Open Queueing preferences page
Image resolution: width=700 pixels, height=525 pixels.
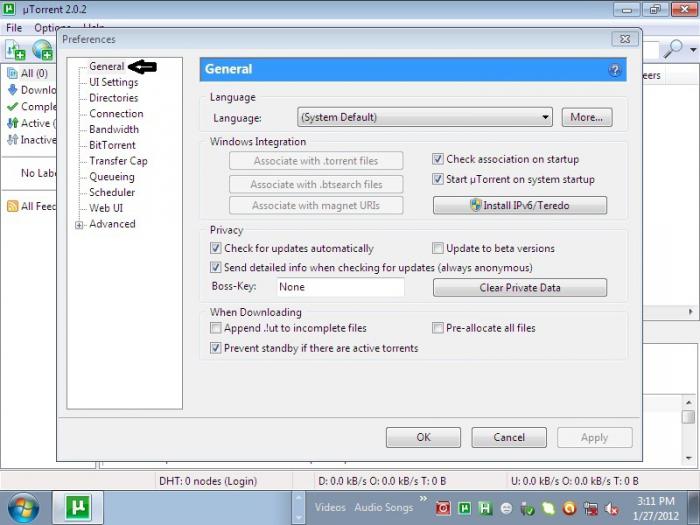(x=112, y=177)
